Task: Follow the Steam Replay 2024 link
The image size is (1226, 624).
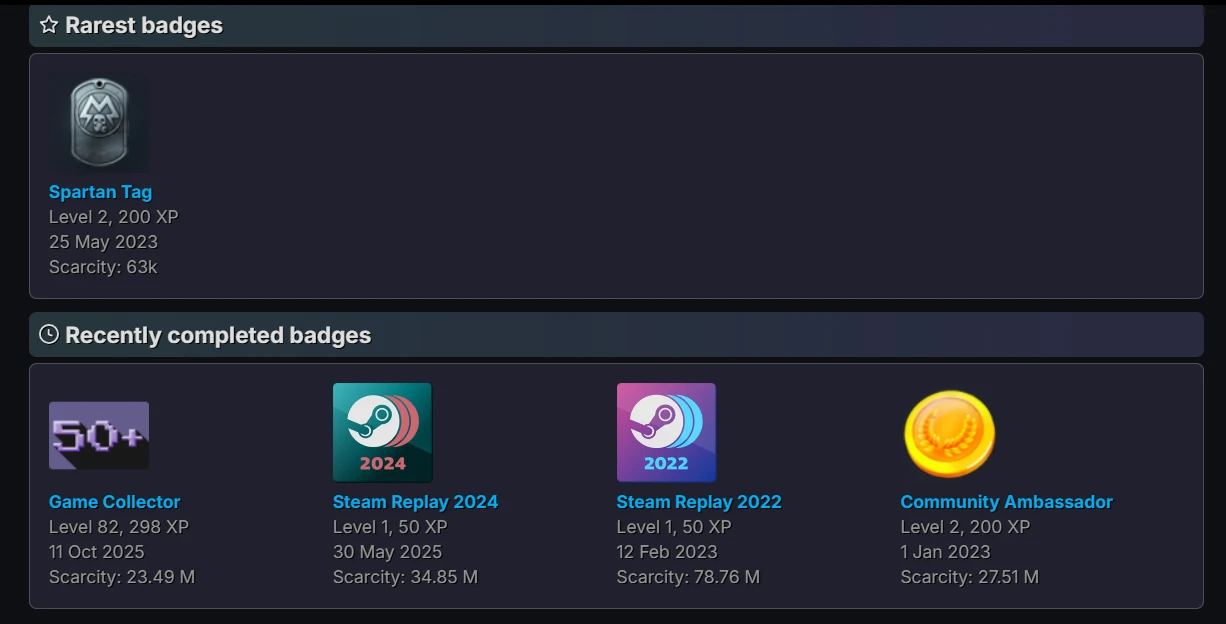Action: click(x=415, y=502)
